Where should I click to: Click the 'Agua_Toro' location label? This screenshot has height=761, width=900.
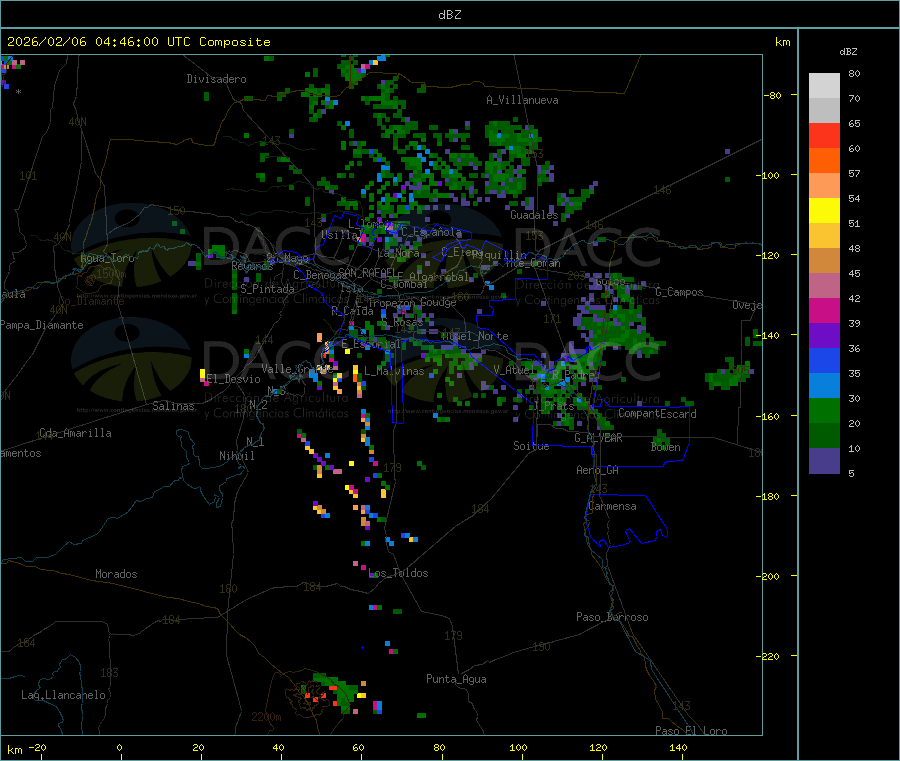click(x=107, y=258)
